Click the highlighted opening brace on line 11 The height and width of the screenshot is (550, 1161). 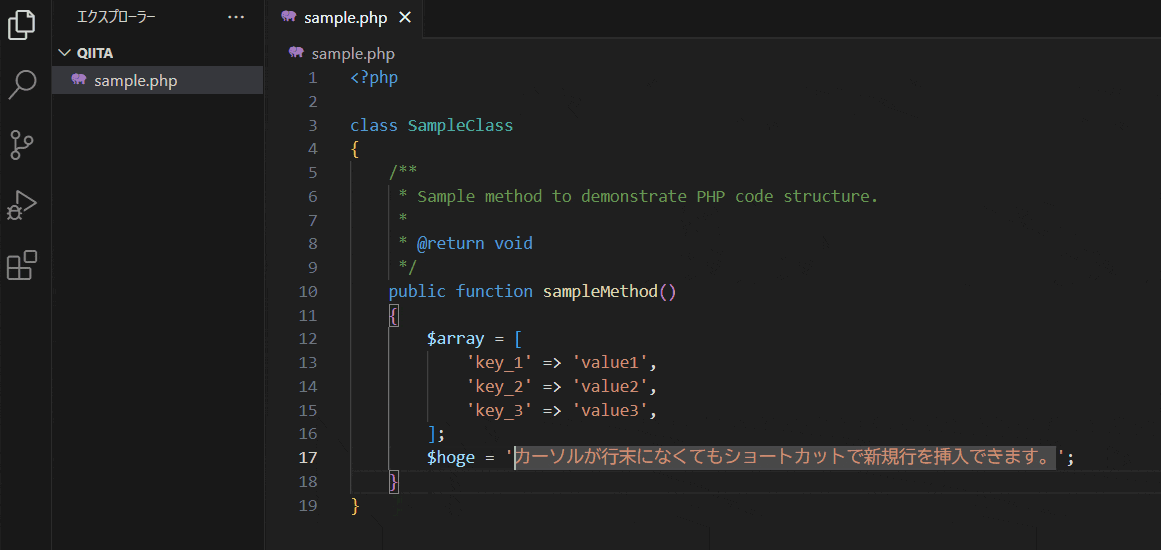pos(394,315)
